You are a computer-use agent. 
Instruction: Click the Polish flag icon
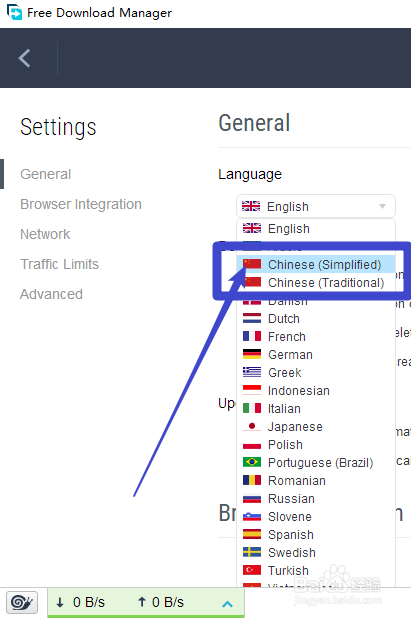click(x=252, y=444)
